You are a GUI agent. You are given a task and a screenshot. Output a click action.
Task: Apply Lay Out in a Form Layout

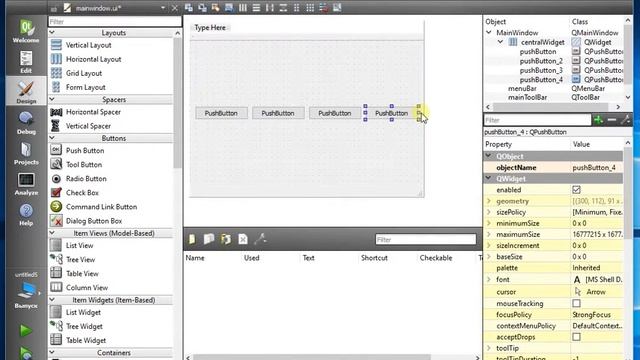click(297, 7)
